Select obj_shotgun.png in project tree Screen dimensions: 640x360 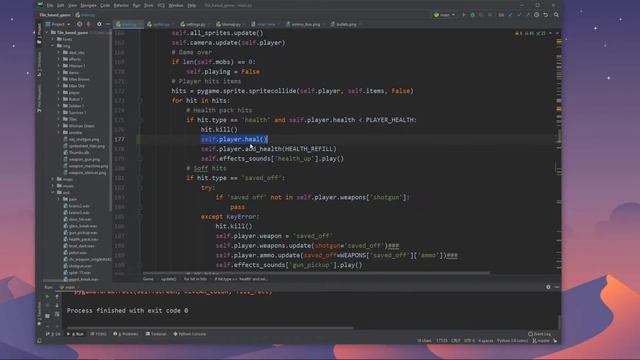pyautogui.click(x=83, y=139)
